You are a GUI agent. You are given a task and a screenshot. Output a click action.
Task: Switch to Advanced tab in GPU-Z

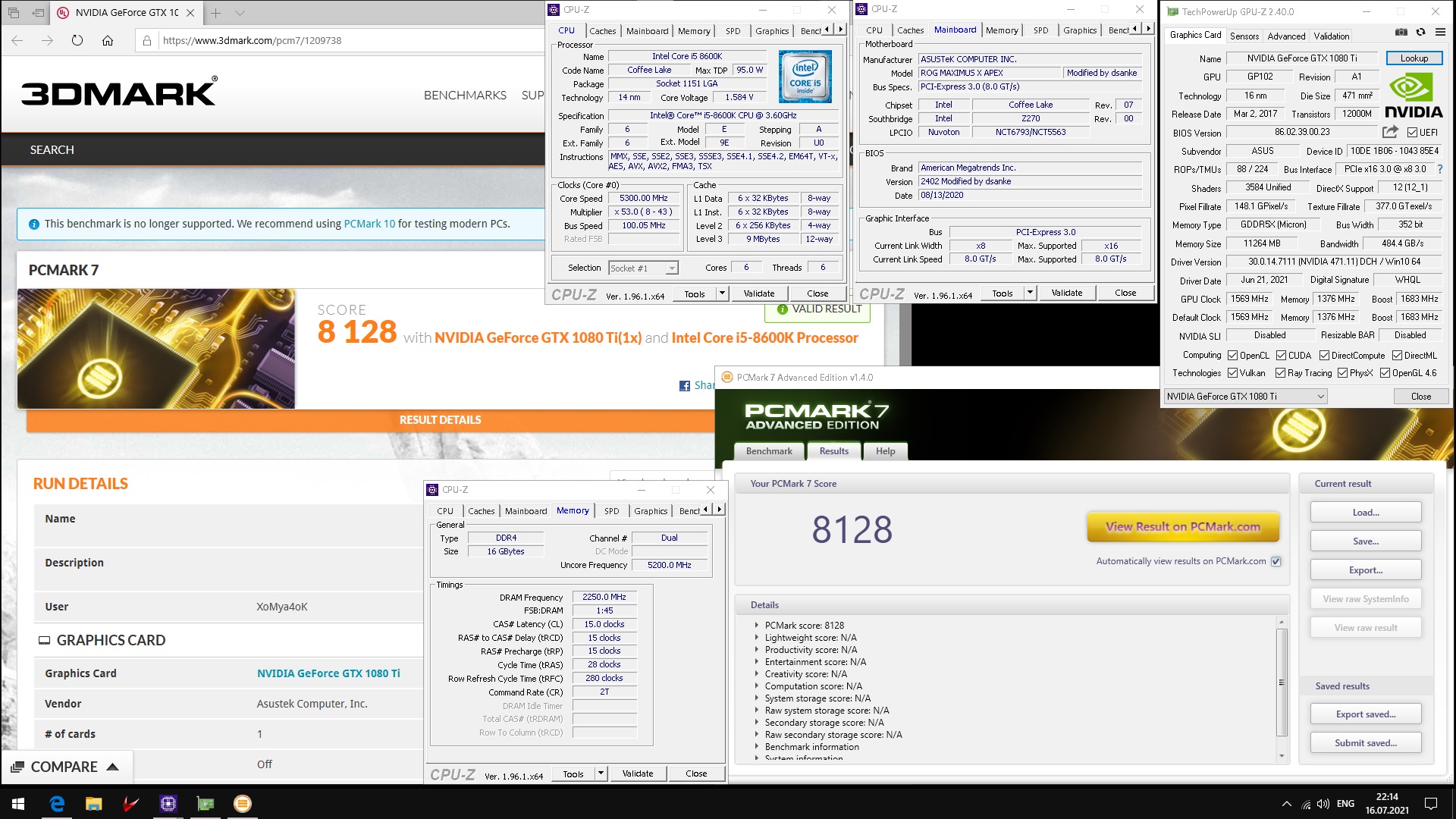tap(1287, 36)
